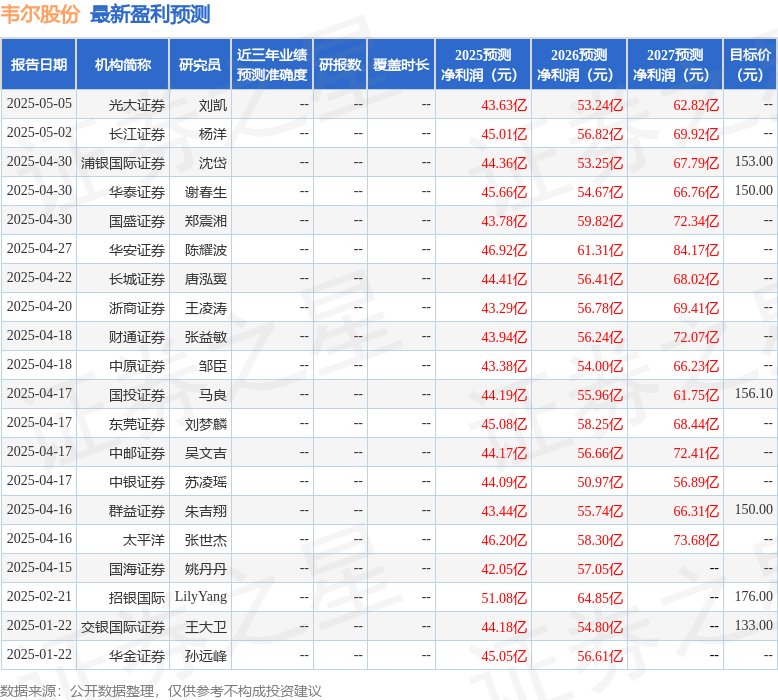Click the 2025预测净利润 column header

483,65
